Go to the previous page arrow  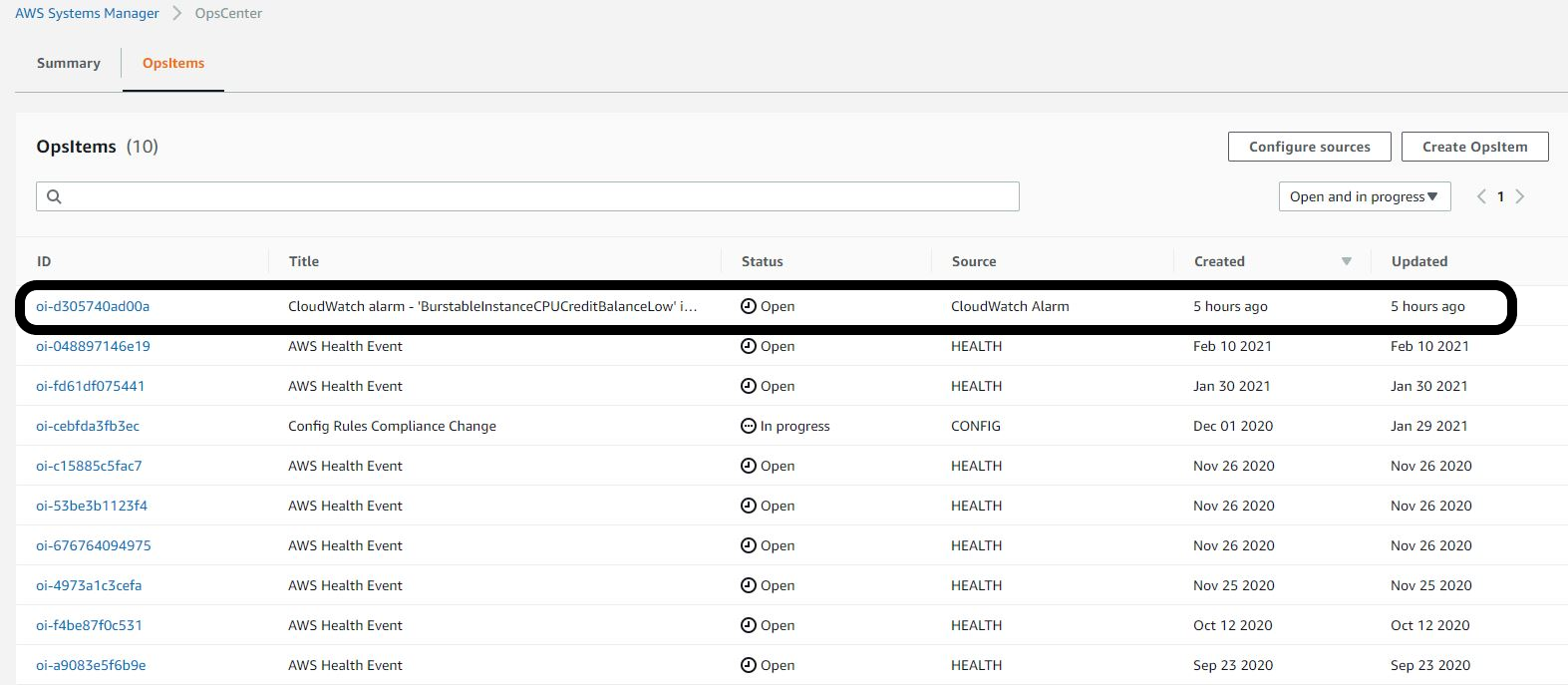(1481, 196)
